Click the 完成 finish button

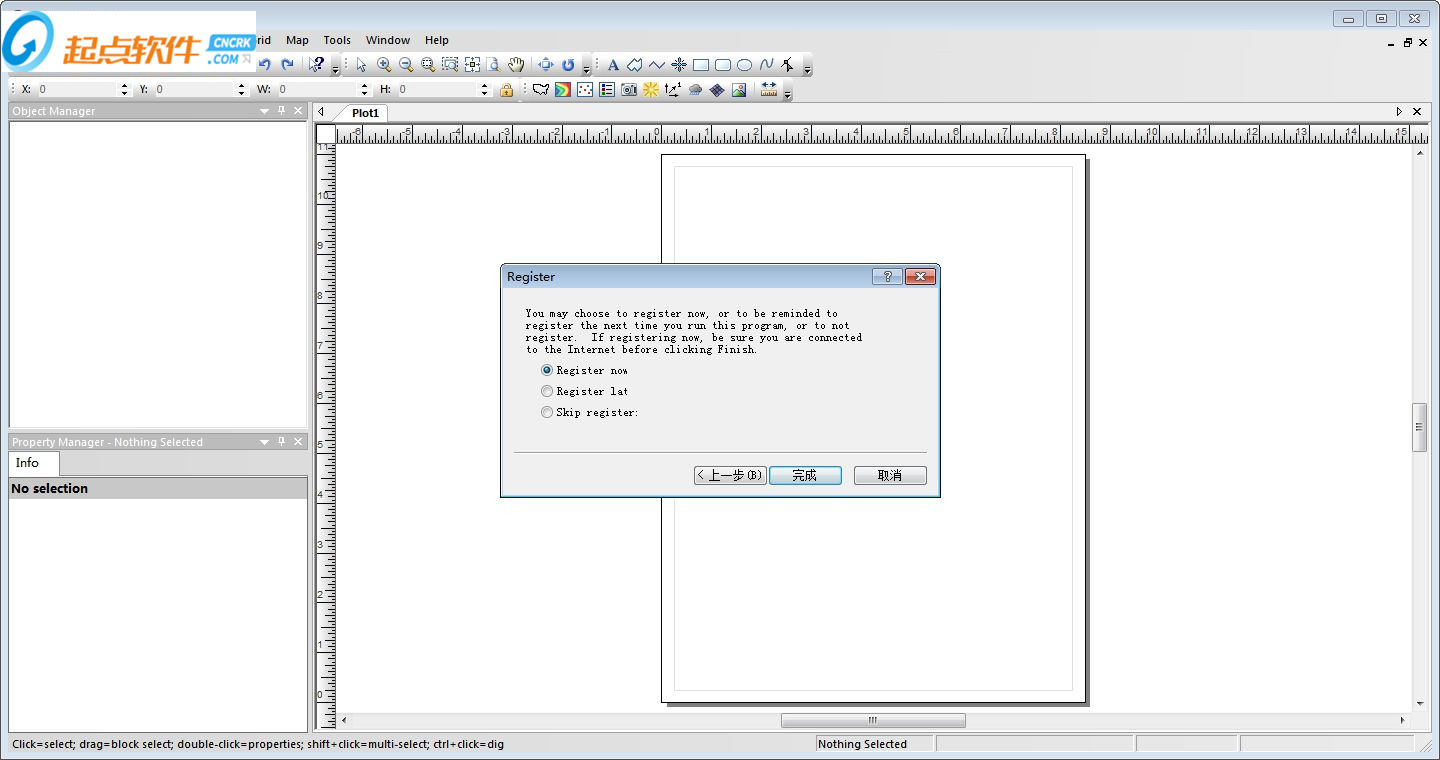805,475
